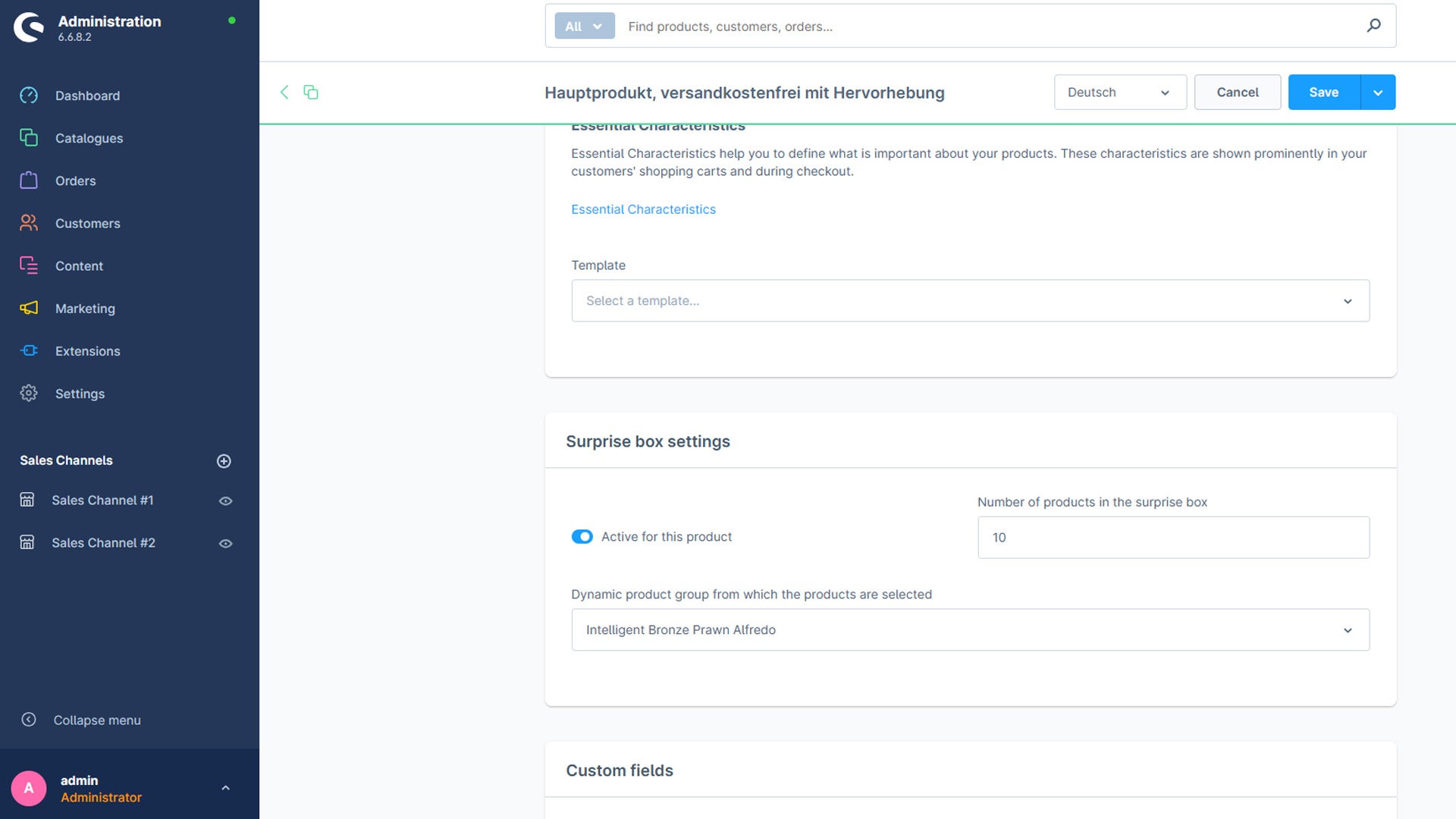Follow the Essential Characteristics link

click(x=643, y=209)
